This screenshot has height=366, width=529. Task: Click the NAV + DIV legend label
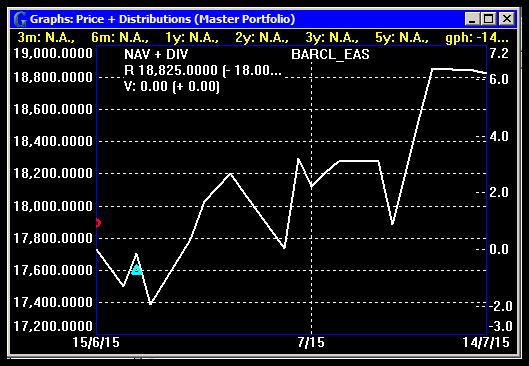pos(156,54)
